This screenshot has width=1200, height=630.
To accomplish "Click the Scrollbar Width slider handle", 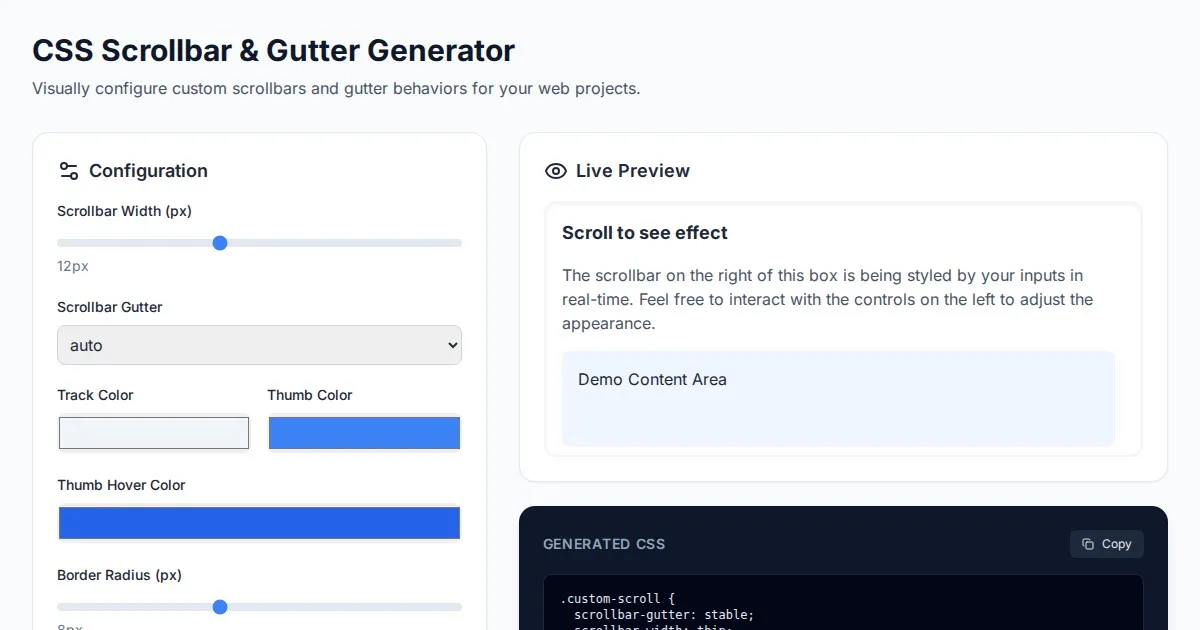I will pyautogui.click(x=220, y=243).
